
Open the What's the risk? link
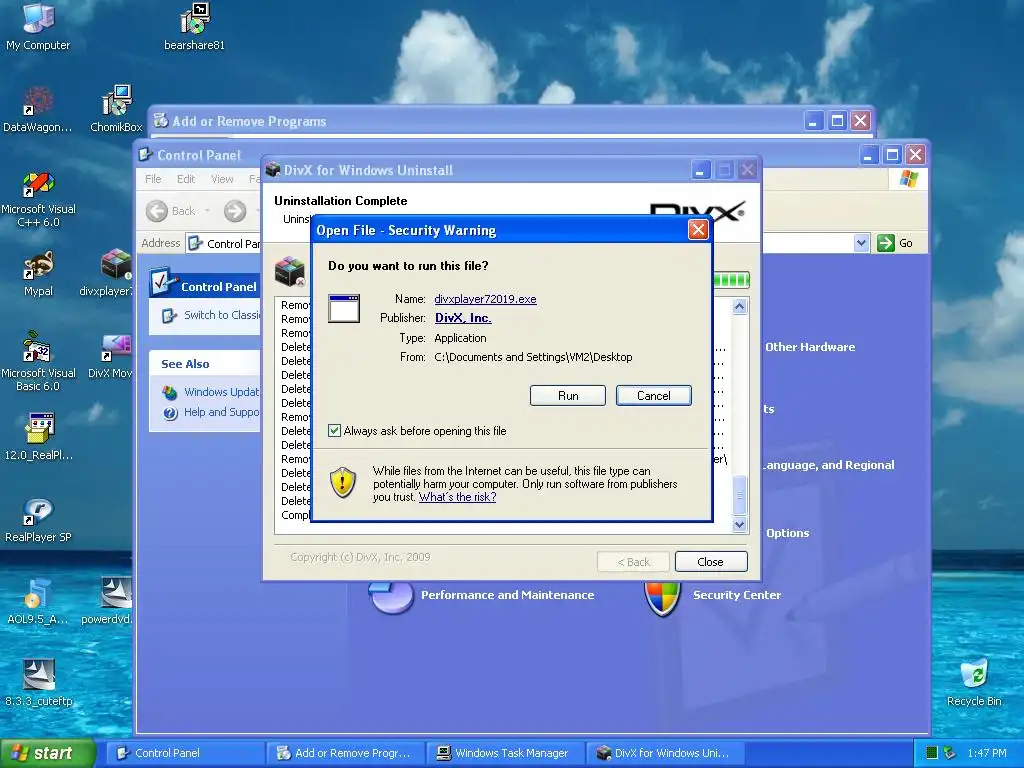tap(457, 497)
